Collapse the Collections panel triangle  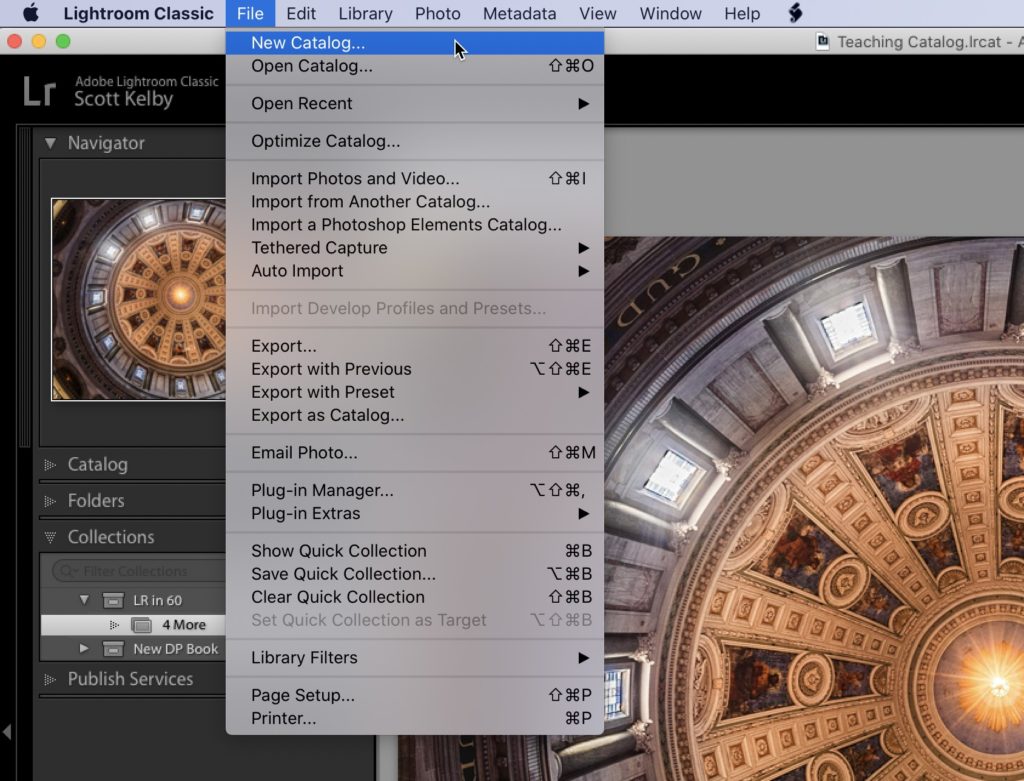point(50,537)
